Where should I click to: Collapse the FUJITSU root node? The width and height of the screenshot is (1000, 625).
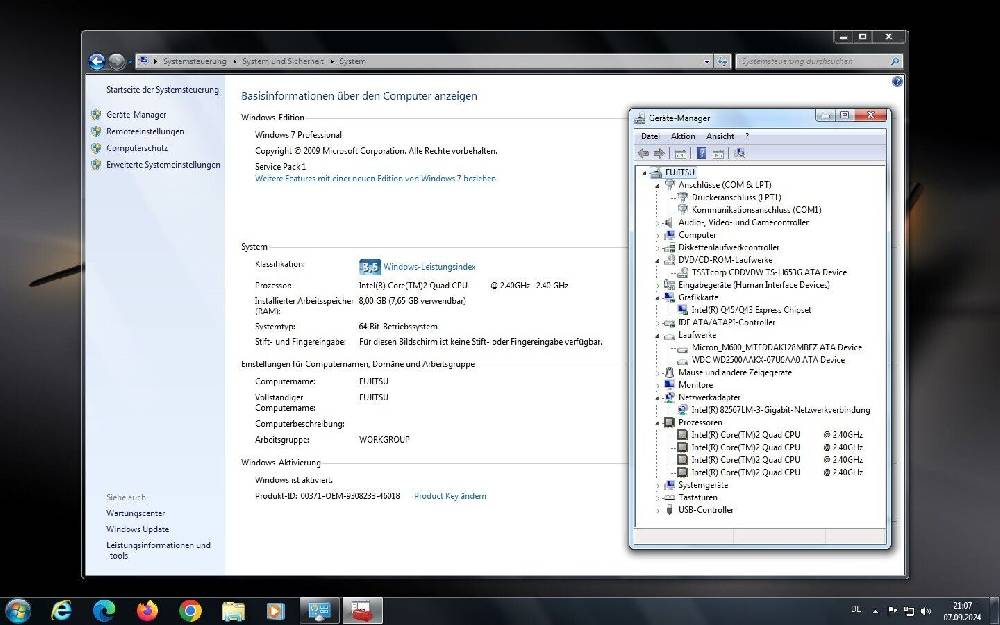(645, 173)
